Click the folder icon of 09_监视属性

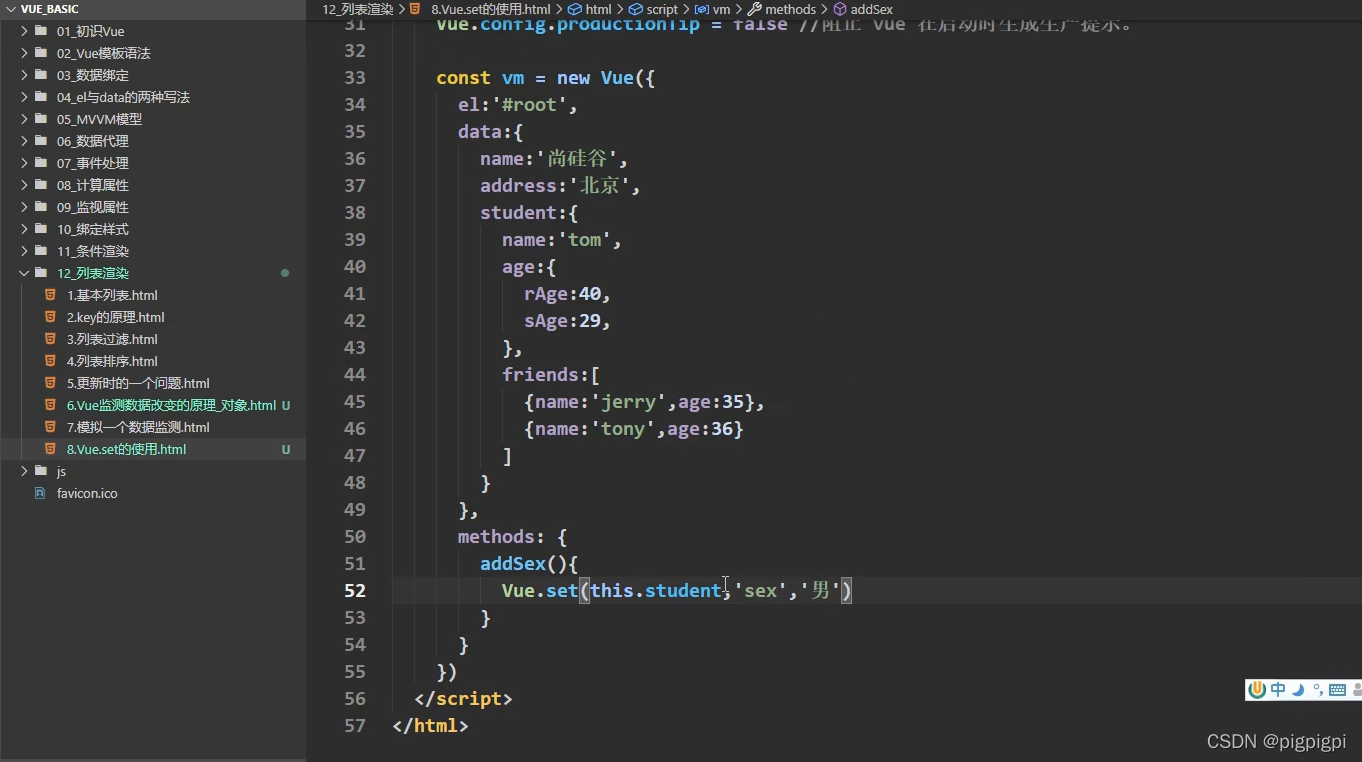(40, 207)
